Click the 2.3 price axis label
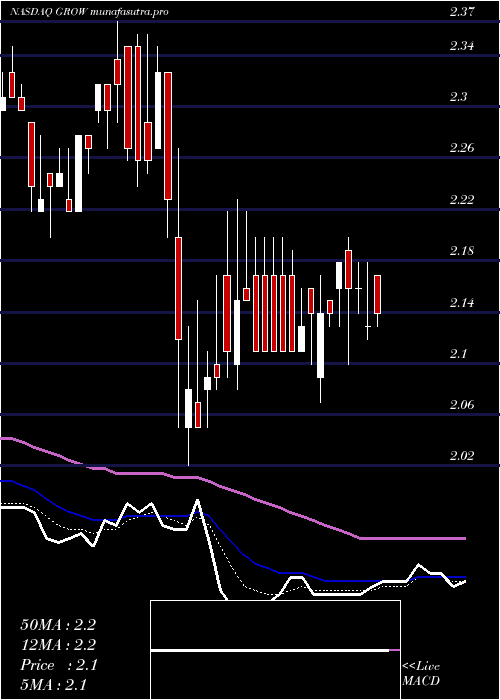Screen dimensions: 500x700 point(458,97)
